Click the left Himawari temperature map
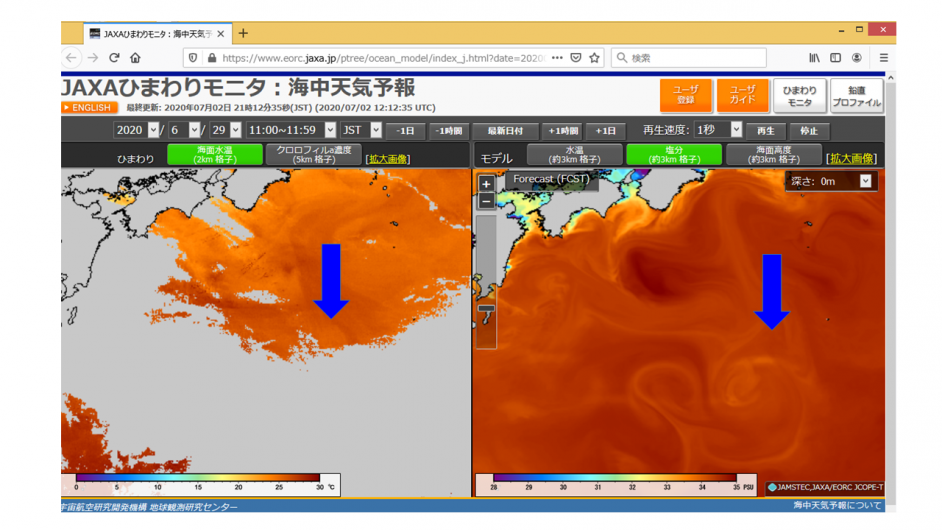 266,332
